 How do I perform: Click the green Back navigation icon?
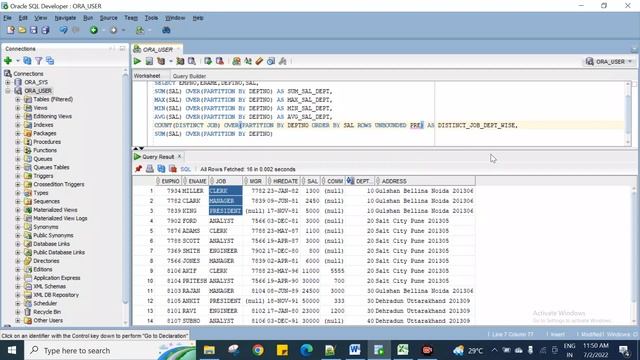pos(94,30)
